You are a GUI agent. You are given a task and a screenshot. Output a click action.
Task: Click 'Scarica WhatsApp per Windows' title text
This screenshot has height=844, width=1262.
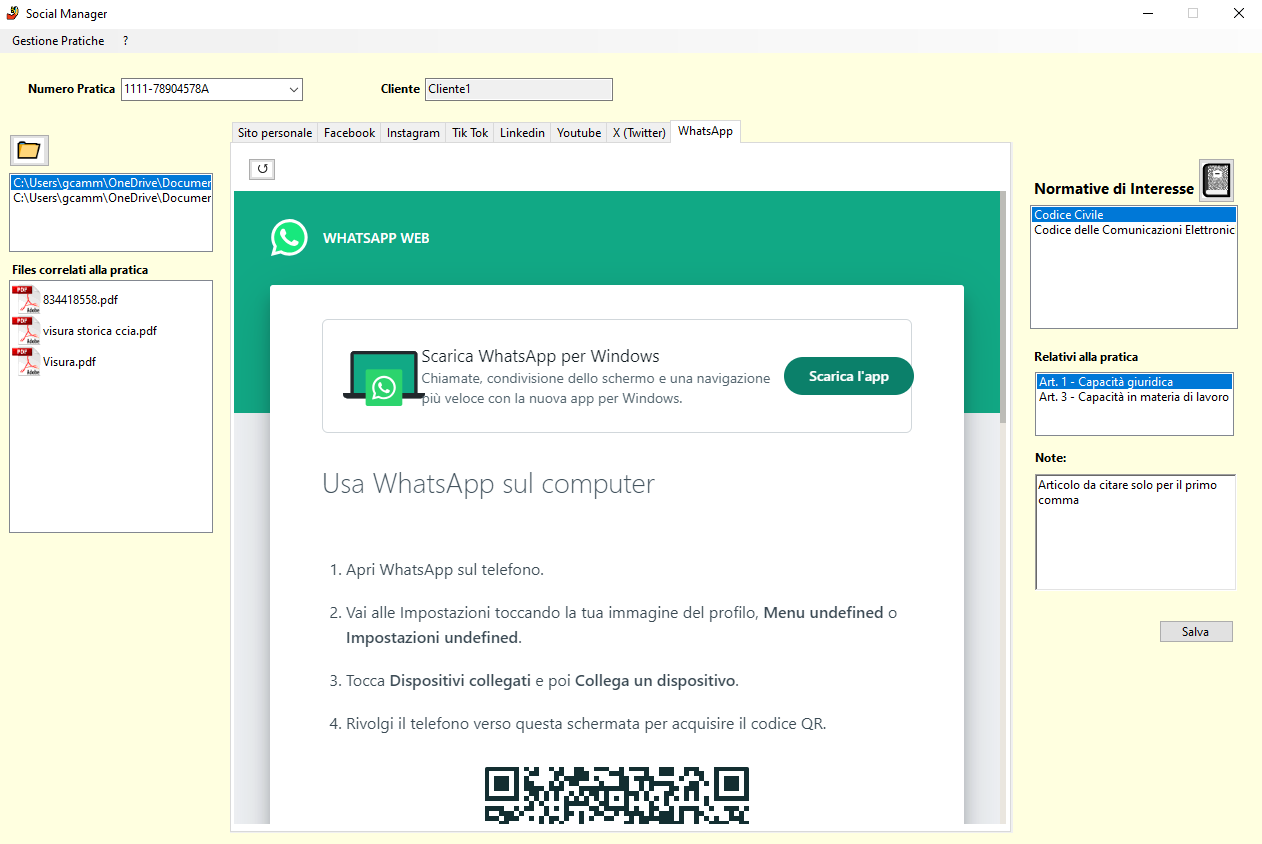tap(541, 356)
